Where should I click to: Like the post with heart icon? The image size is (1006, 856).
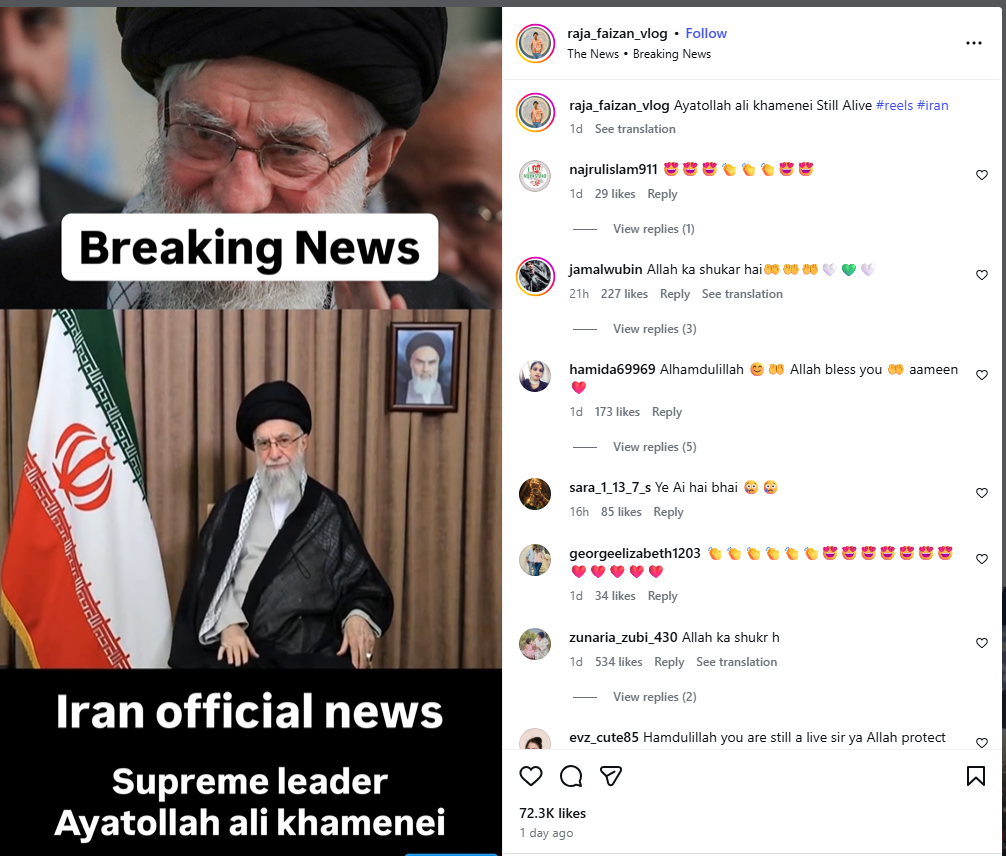tap(531, 776)
